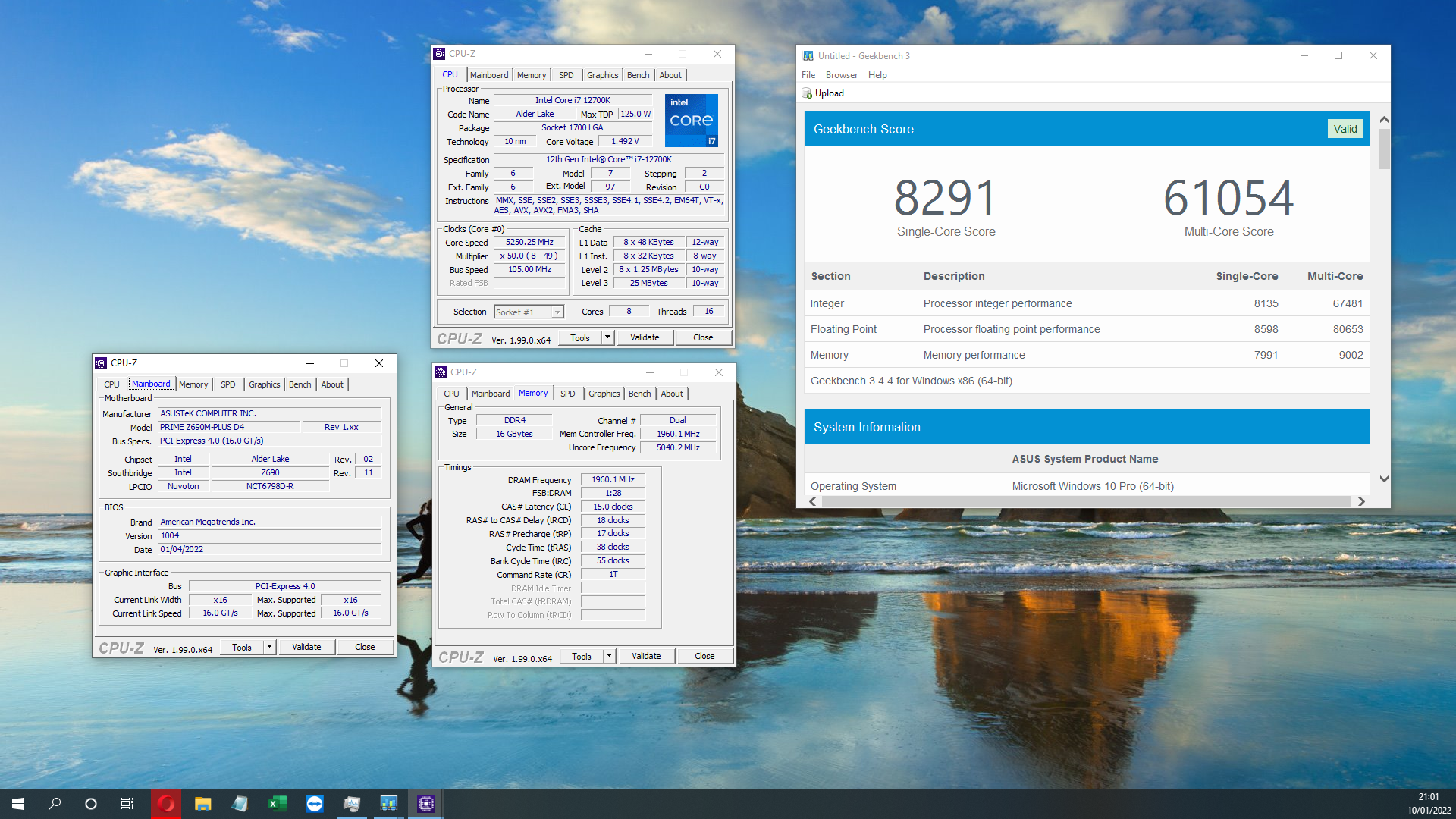Open Excel from the taskbar
This screenshot has width=1456, height=819.
(277, 804)
